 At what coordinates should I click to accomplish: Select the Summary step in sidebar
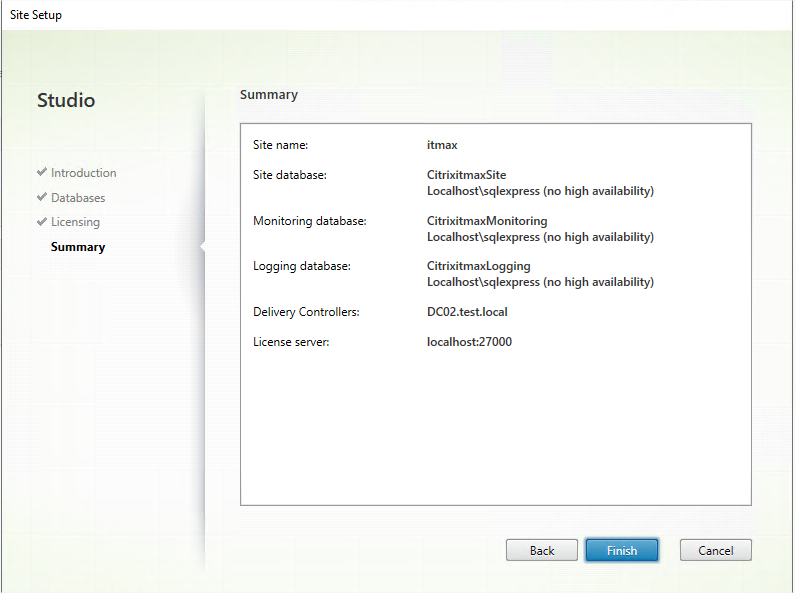(78, 247)
